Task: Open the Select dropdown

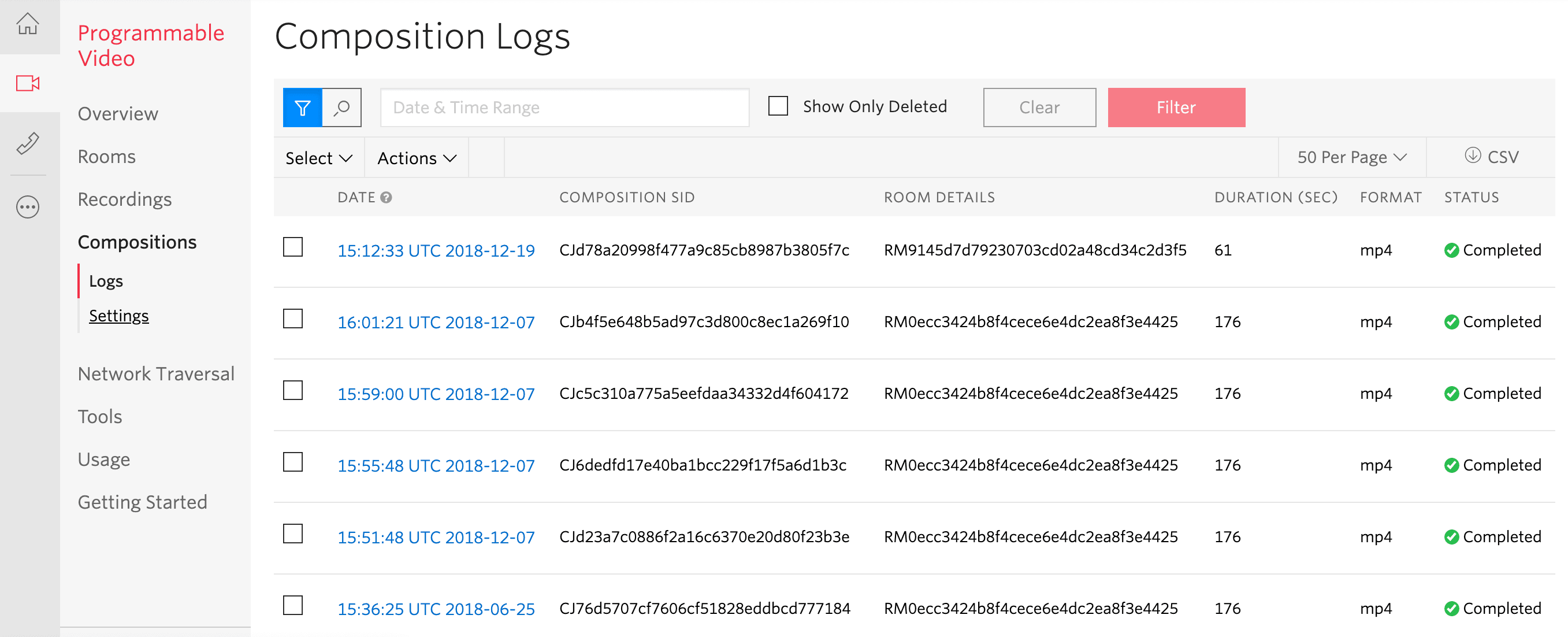Action: (x=318, y=158)
